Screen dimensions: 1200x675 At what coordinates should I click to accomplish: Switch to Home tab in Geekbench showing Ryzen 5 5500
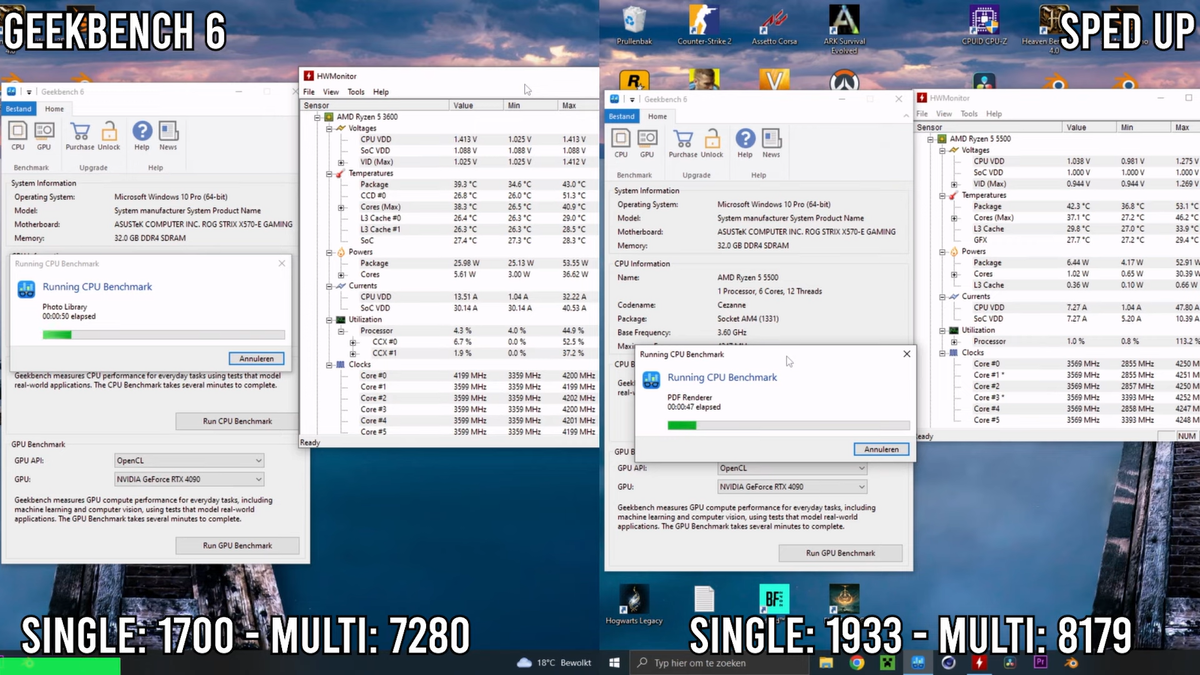(657, 116)
